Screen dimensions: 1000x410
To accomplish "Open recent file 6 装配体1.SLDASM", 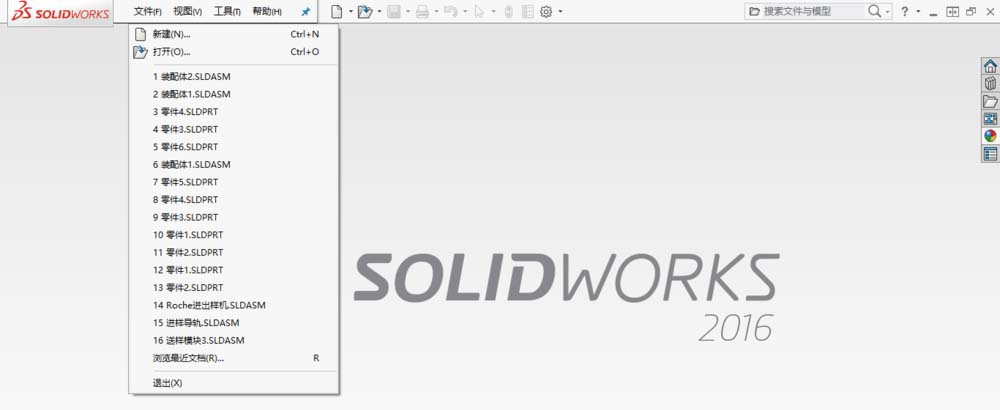I will click(233, 165).
